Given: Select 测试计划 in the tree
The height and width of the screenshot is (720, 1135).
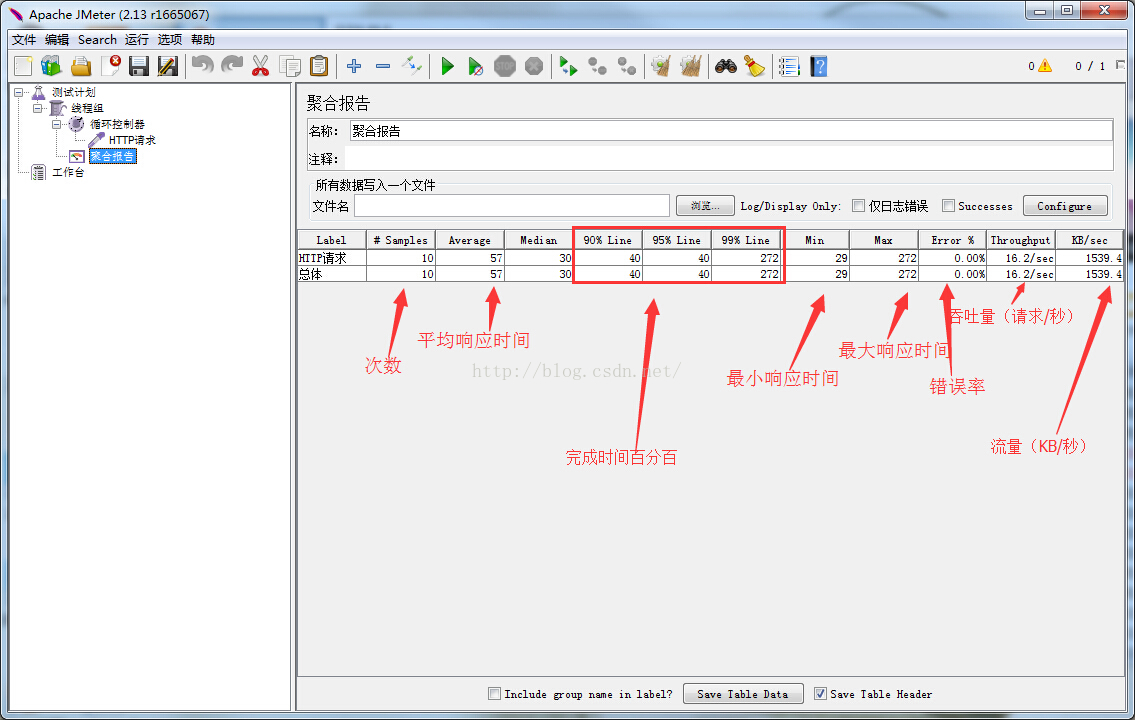Looking at the screenshot, I should [73, 92].
